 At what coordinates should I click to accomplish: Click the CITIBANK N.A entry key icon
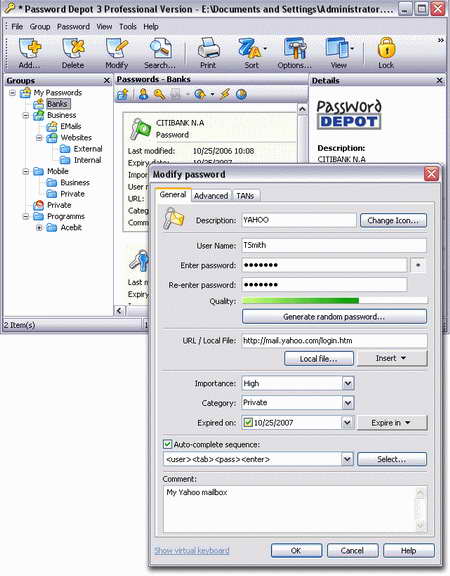[x=140, y=129]
